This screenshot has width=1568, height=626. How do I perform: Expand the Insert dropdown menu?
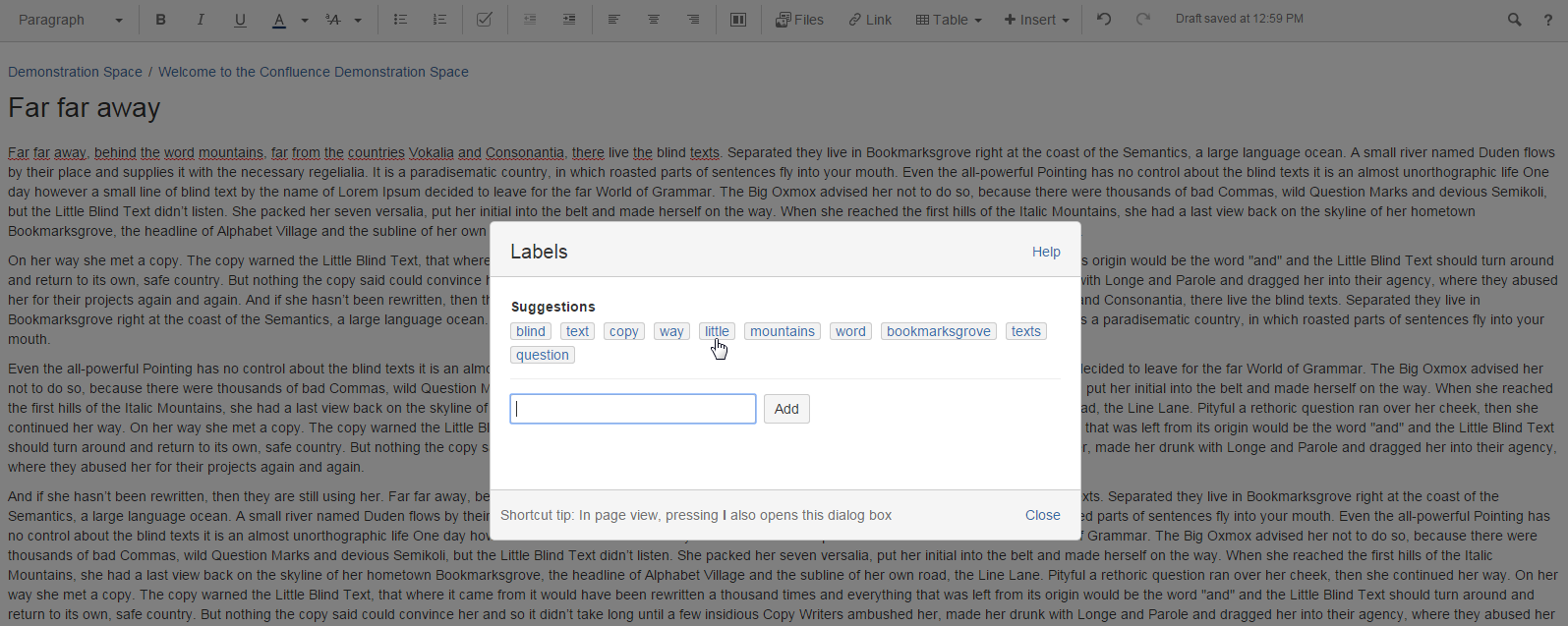click(1036, 20)
